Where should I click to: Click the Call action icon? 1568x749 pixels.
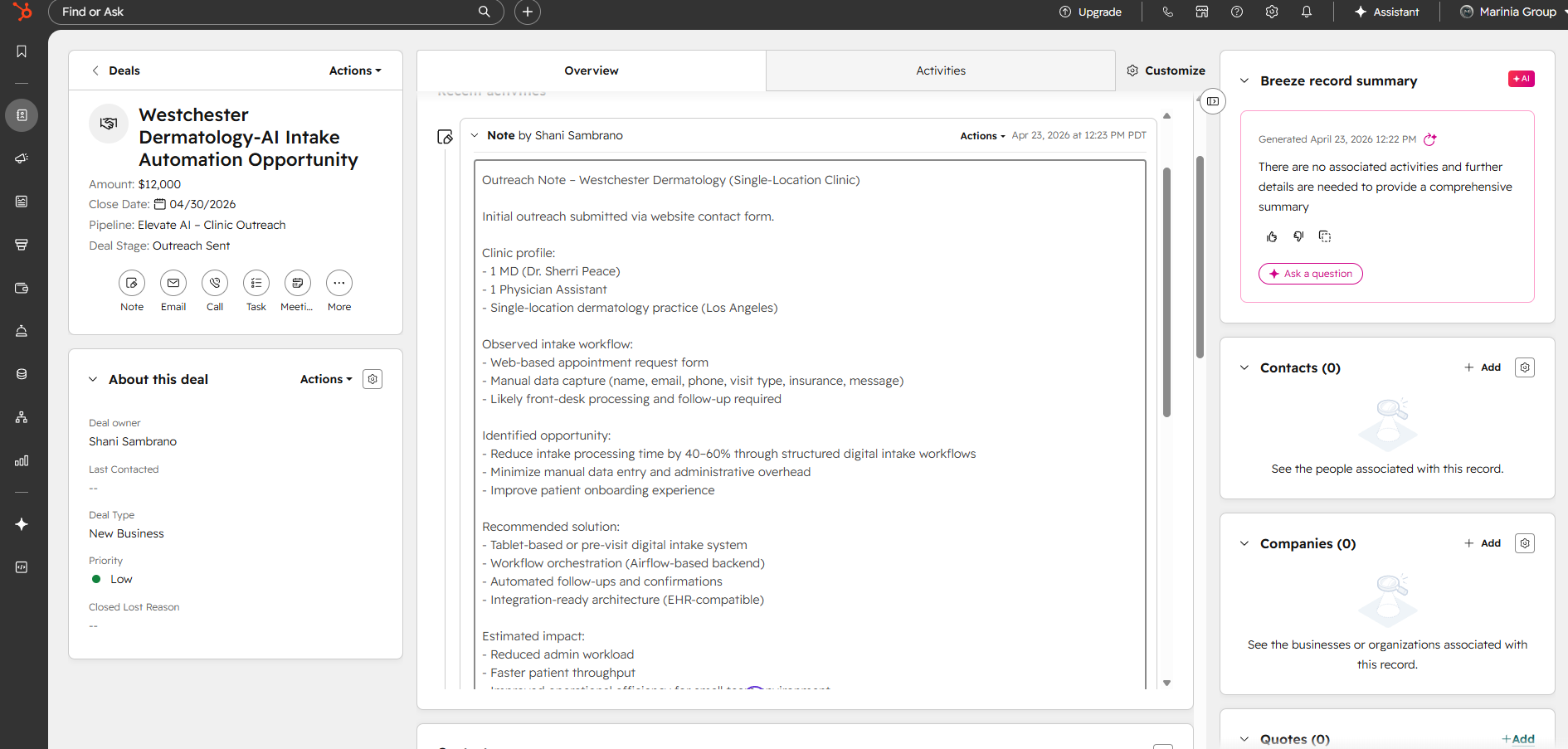pos(215,284)
